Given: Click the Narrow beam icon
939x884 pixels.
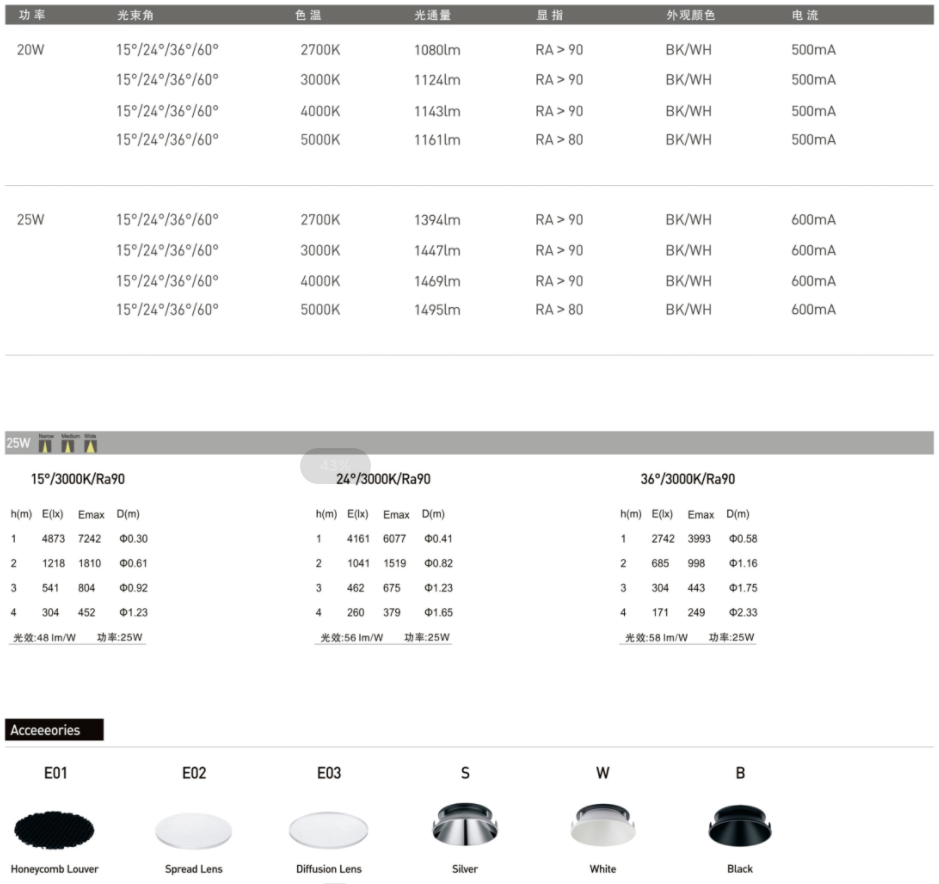Looking at the screenshot, I should pos(44,444).
